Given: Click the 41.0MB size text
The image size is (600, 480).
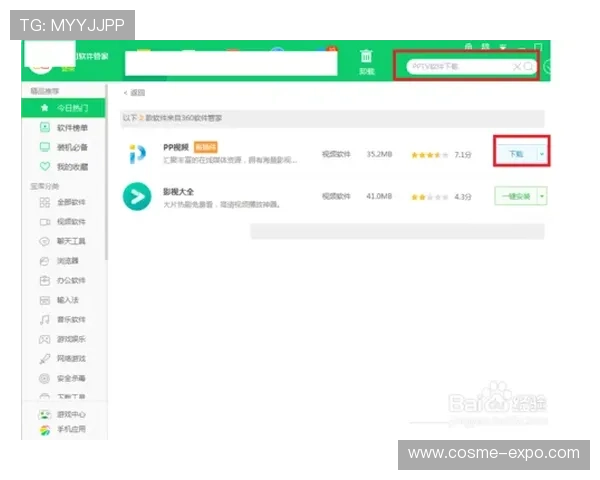Looking at the screenshot, I should coord(379,196).
